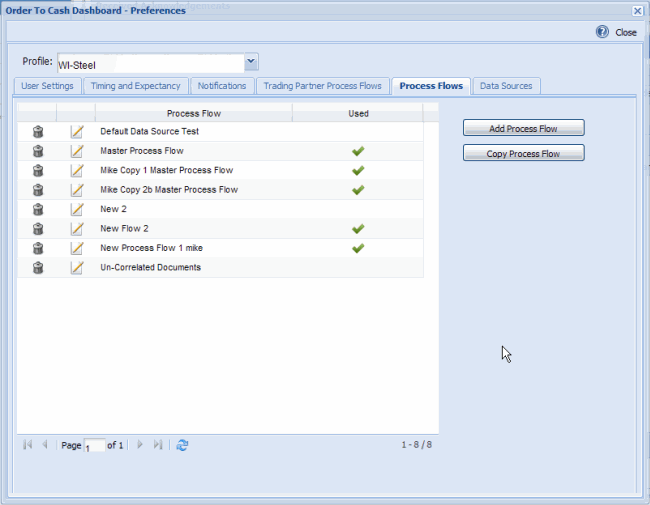Go to the last page of results
Screen dimensions: 650x505
click(x=158, y=445)
